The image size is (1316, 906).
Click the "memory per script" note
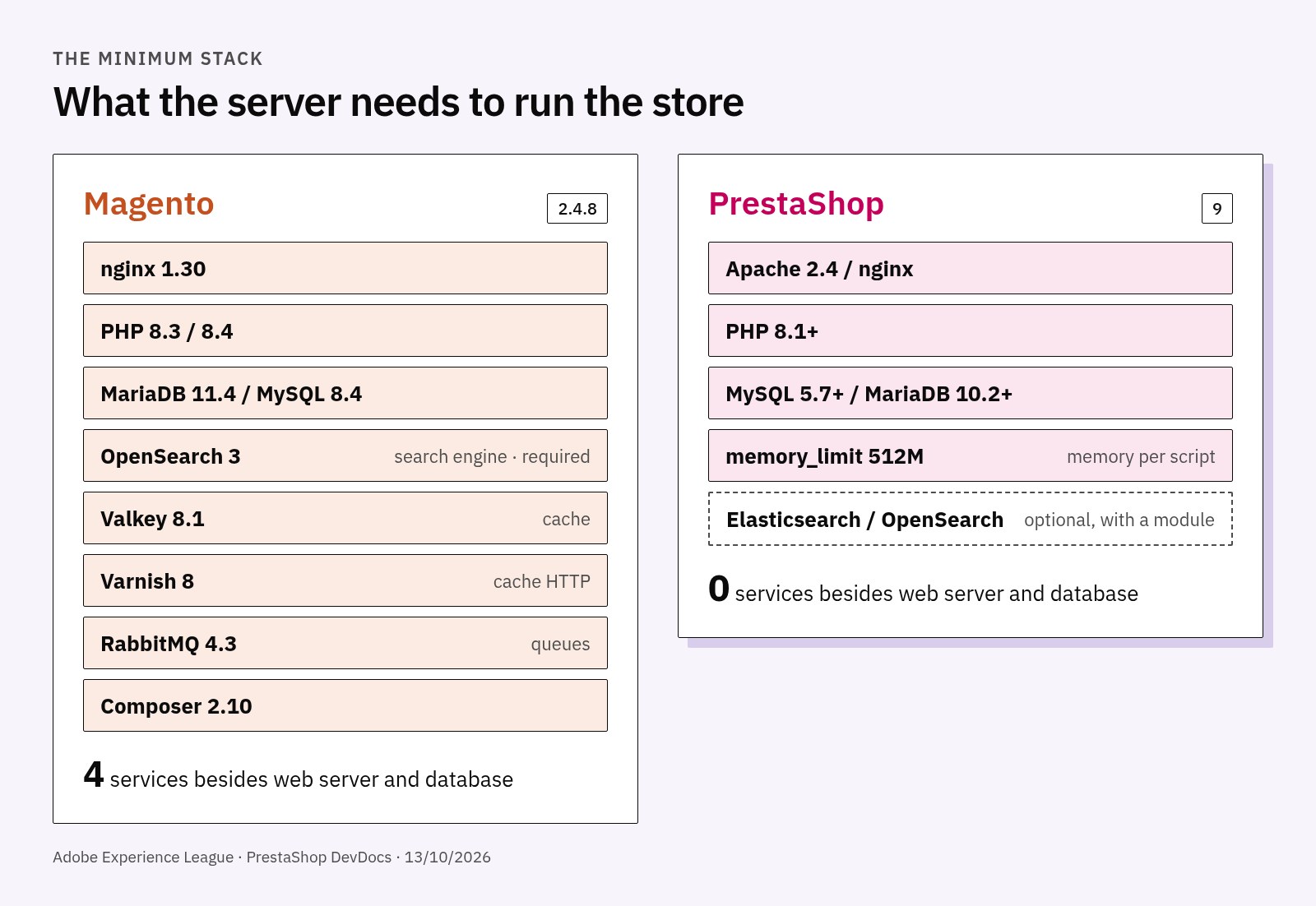[x=1141, y=457]
